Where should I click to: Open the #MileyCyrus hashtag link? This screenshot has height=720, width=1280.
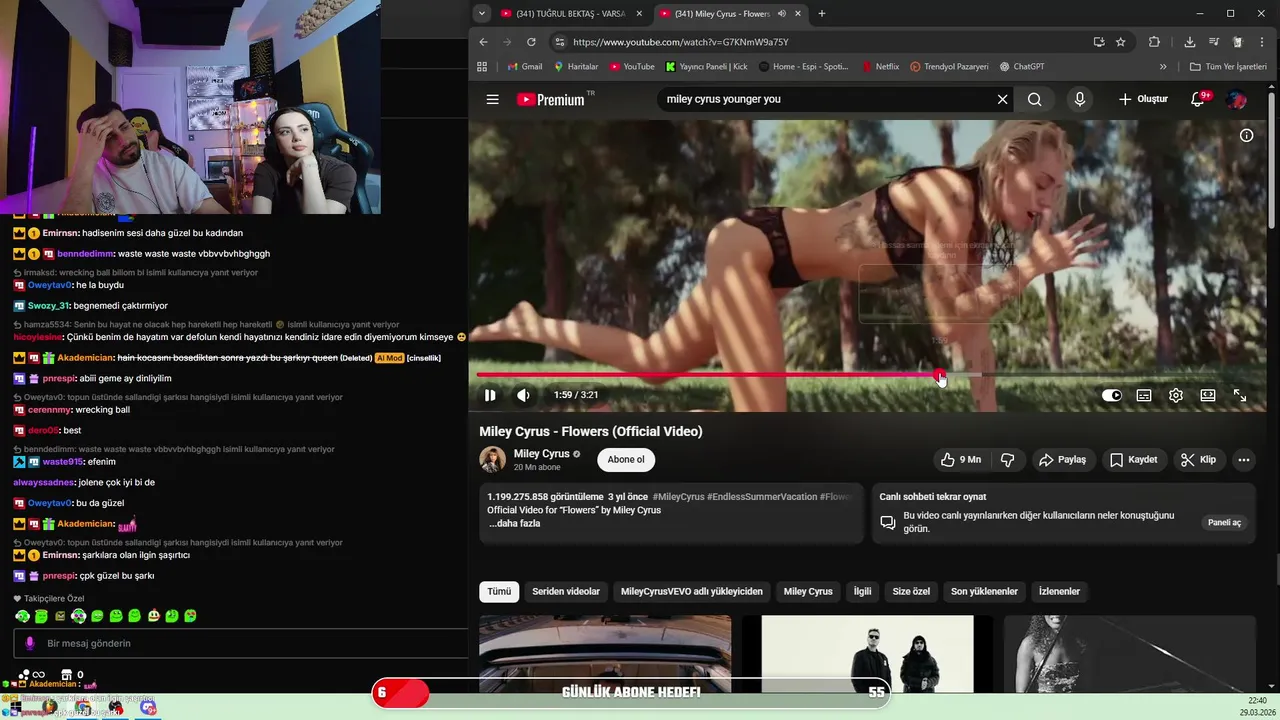click(x=679, y=497)
